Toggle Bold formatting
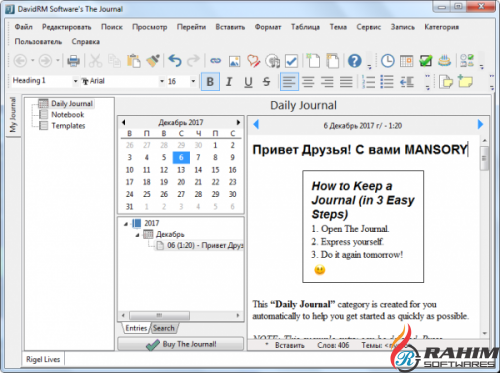The height and width of the screenshot is (373, 500). pyautogui.click(x=210, y=81)
